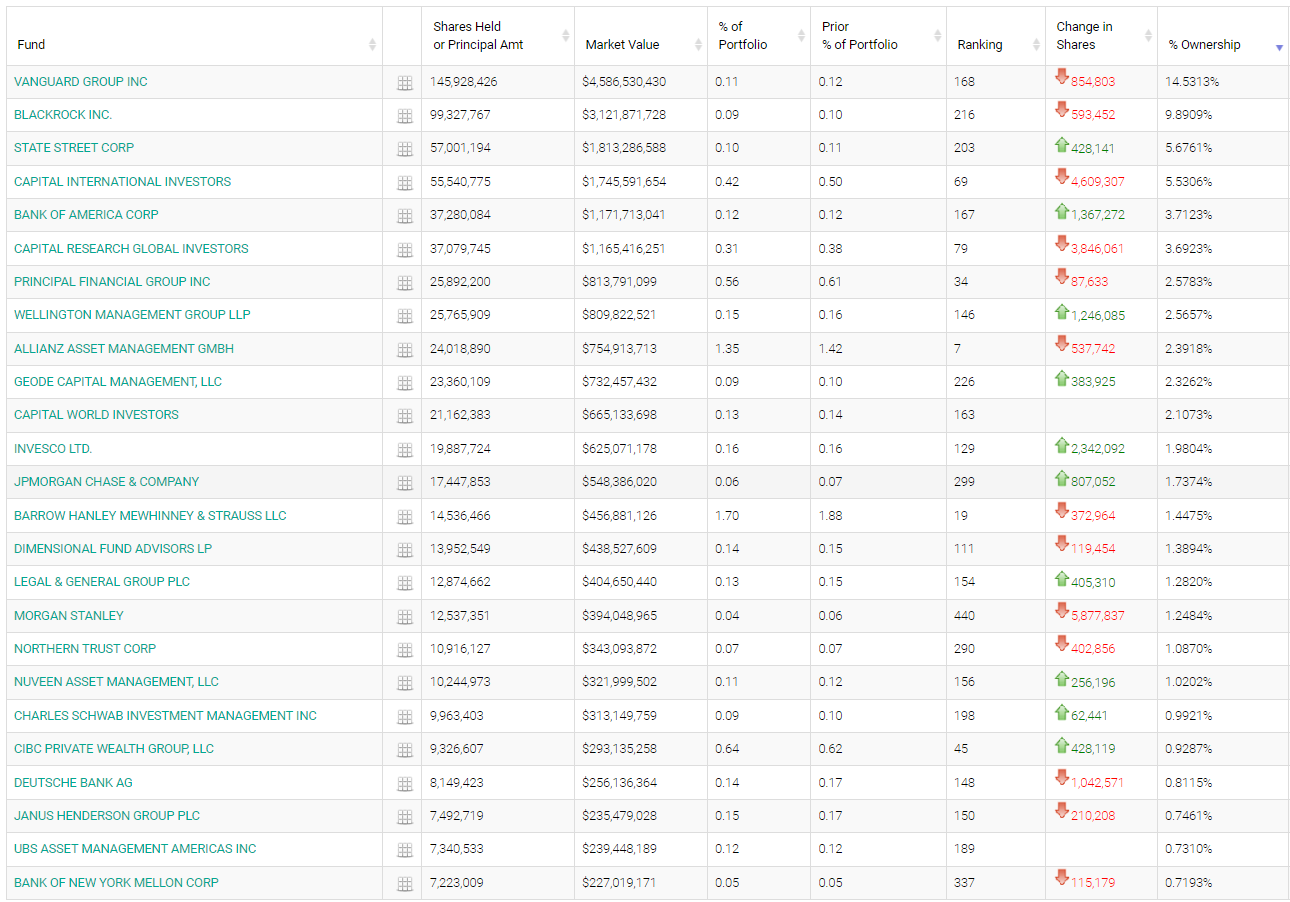Sort by Shares Held or Principal Amt
1290x902 pixels.
point(497,36)
